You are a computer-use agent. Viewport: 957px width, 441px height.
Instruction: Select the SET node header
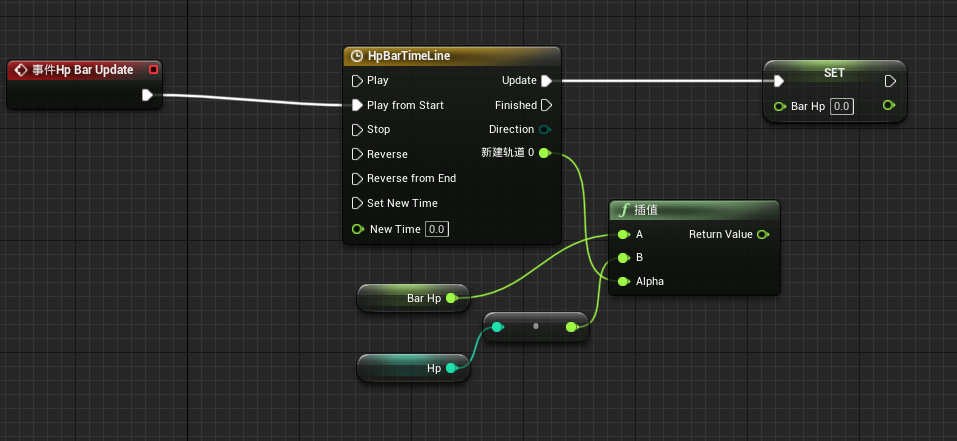(833, 73)
